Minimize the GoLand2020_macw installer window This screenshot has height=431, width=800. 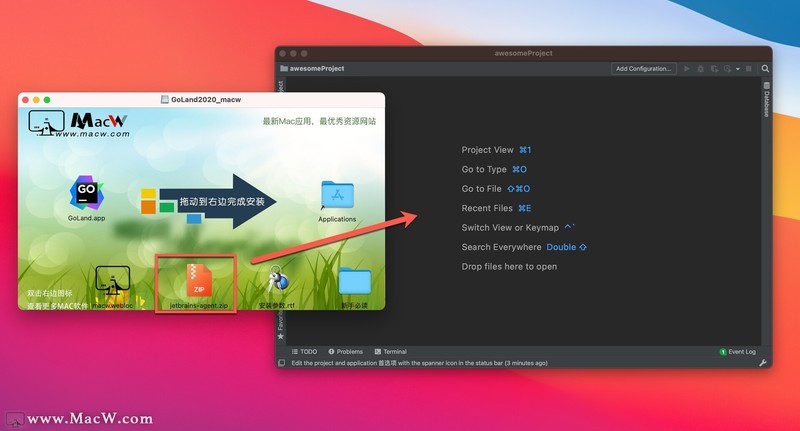(x=36, y=99)
